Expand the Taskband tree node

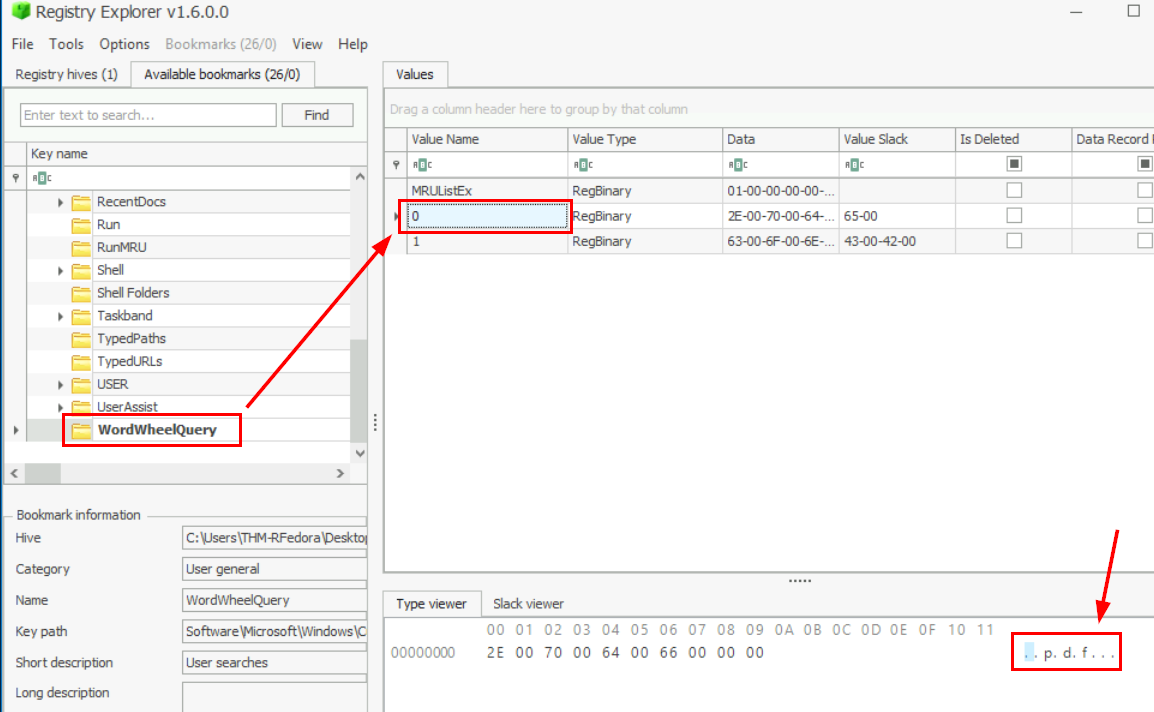(61, 316)
